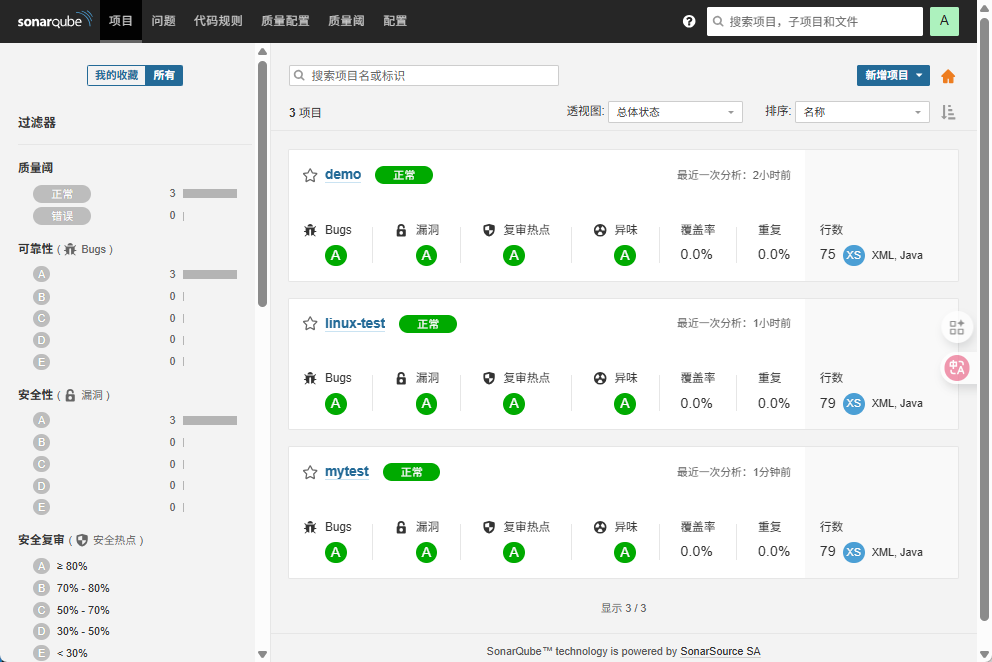
Task: Open the 质量配置 navigation tab
Action: (285, 21)
